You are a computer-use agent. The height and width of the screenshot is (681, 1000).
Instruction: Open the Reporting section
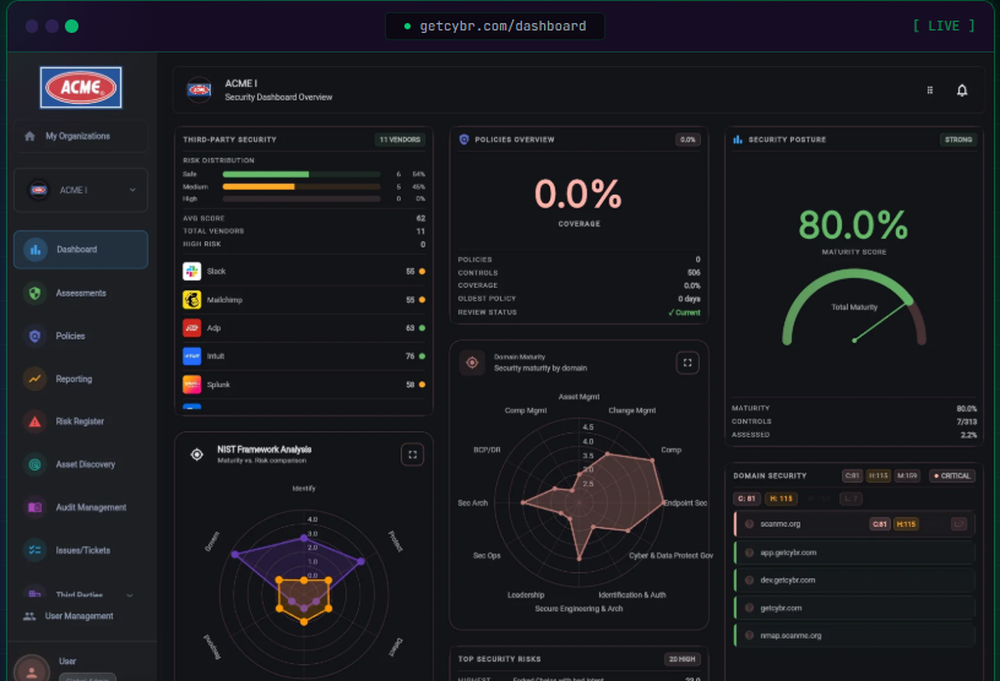[80, 379]
